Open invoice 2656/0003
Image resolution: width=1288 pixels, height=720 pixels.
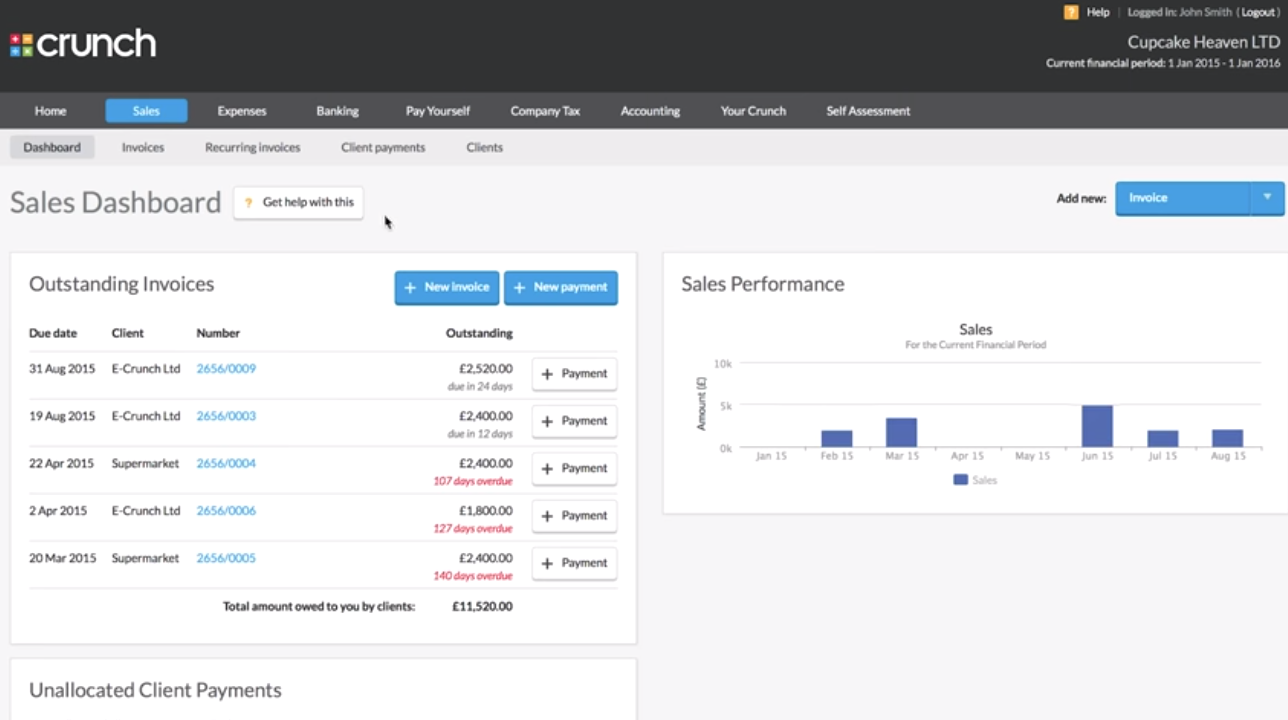click(x=226, y=416)
